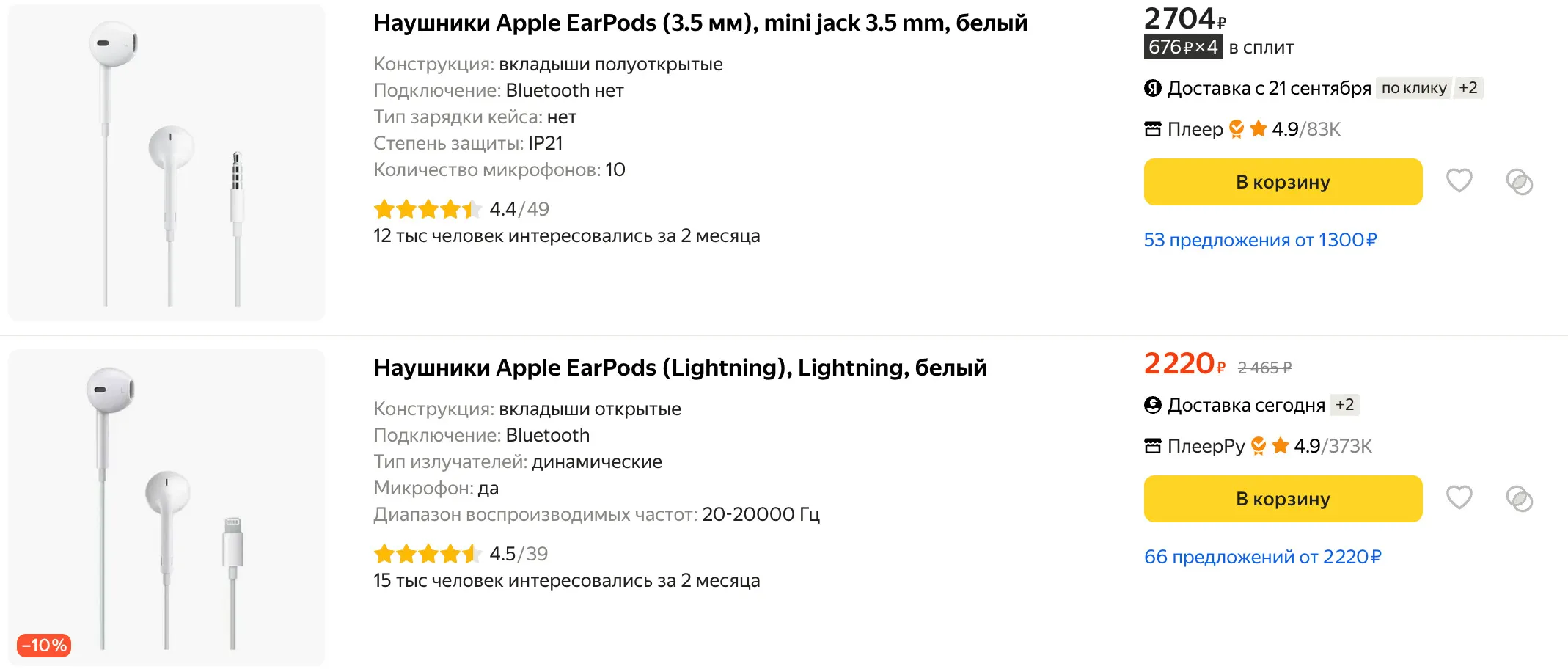Click the по клику delivery badge

click(x=1413, y=89)
